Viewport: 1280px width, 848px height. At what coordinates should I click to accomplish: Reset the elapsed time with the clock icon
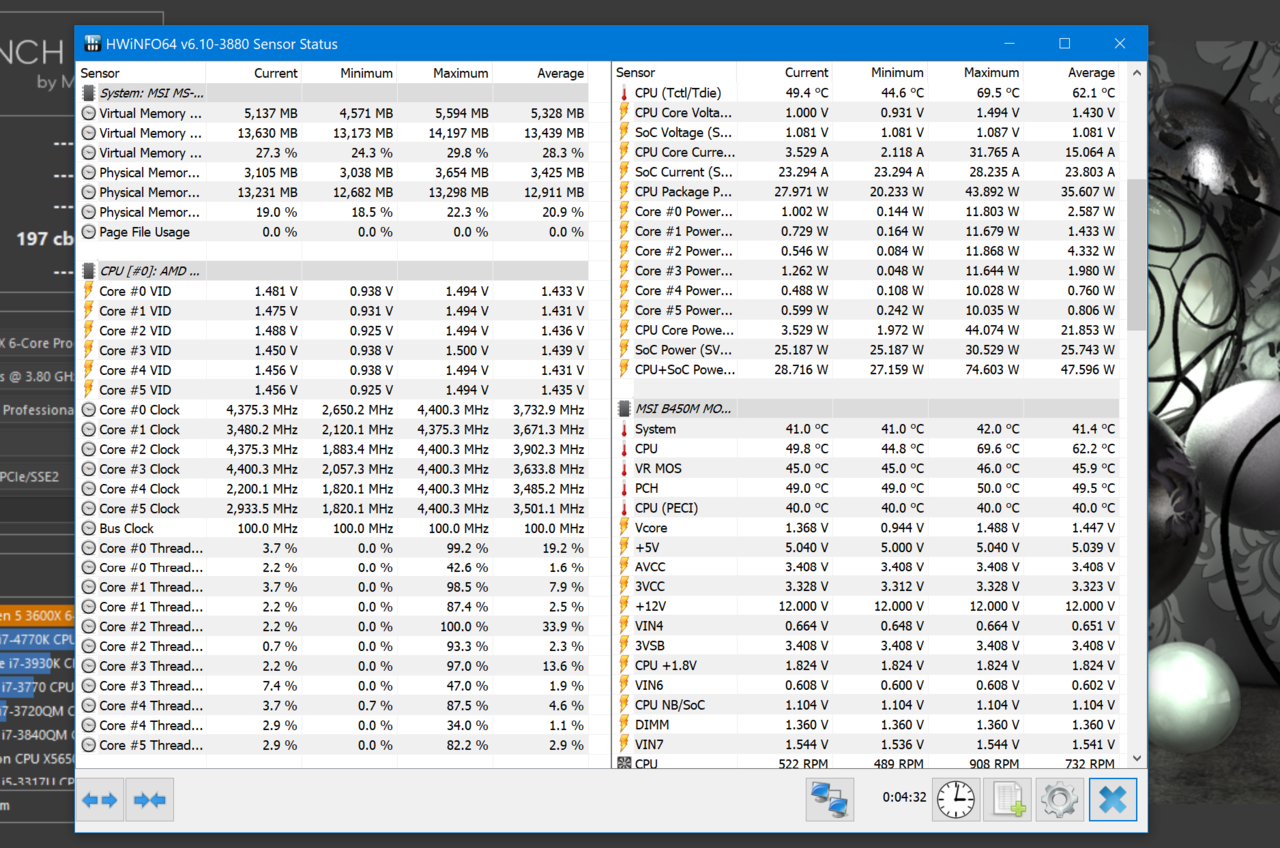tap(956, 800)
